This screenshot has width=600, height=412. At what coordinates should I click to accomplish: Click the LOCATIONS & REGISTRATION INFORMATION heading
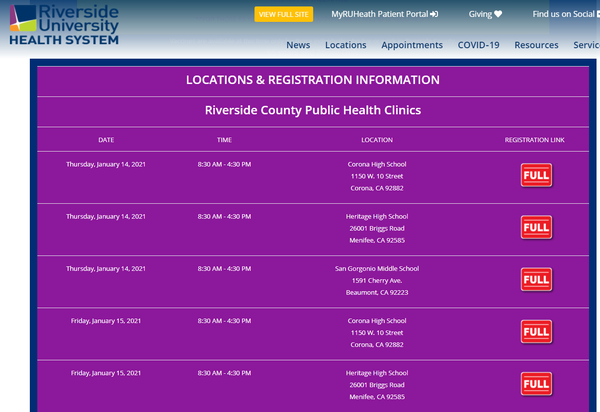point(313,80)
